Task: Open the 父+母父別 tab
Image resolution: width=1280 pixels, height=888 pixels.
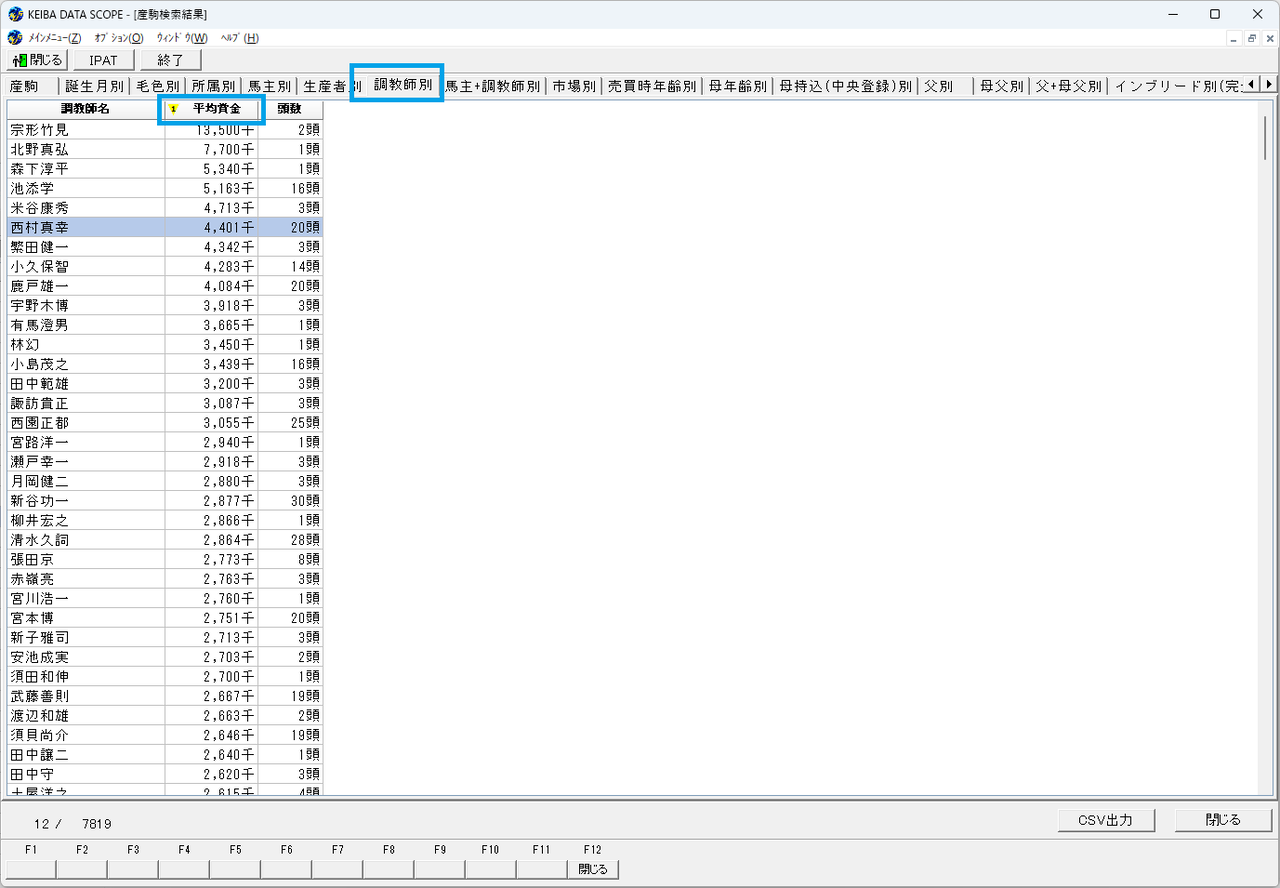Action: pyautogui.click(x=1069, y=86)
